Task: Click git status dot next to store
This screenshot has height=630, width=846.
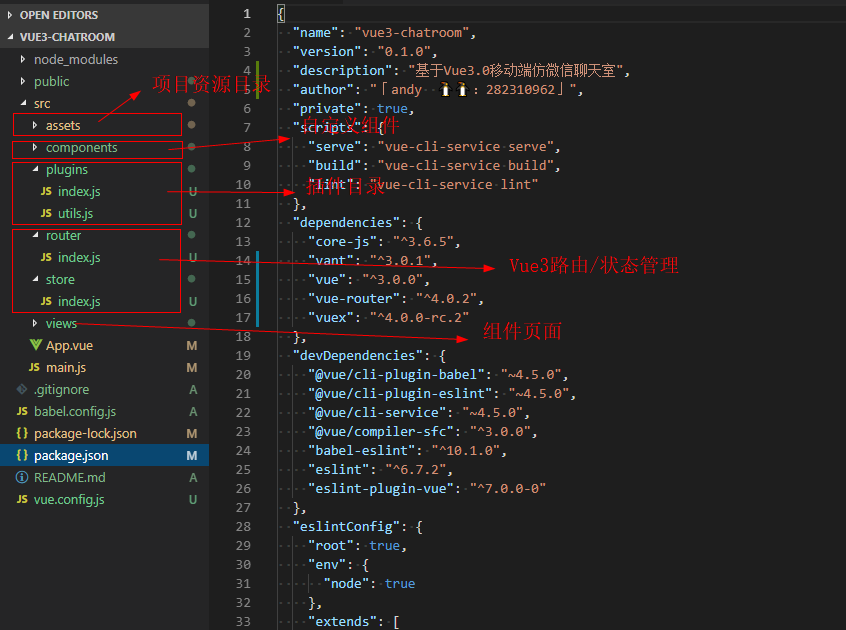Action: [x=192, y=279]
